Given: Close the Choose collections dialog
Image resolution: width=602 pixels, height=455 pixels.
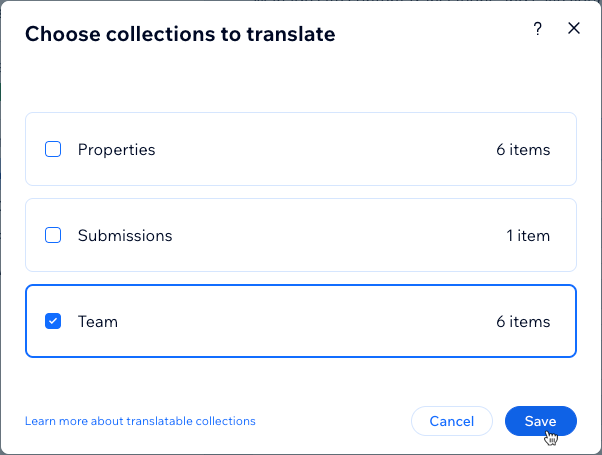Looking at the screenshot, I should [574, 28].
